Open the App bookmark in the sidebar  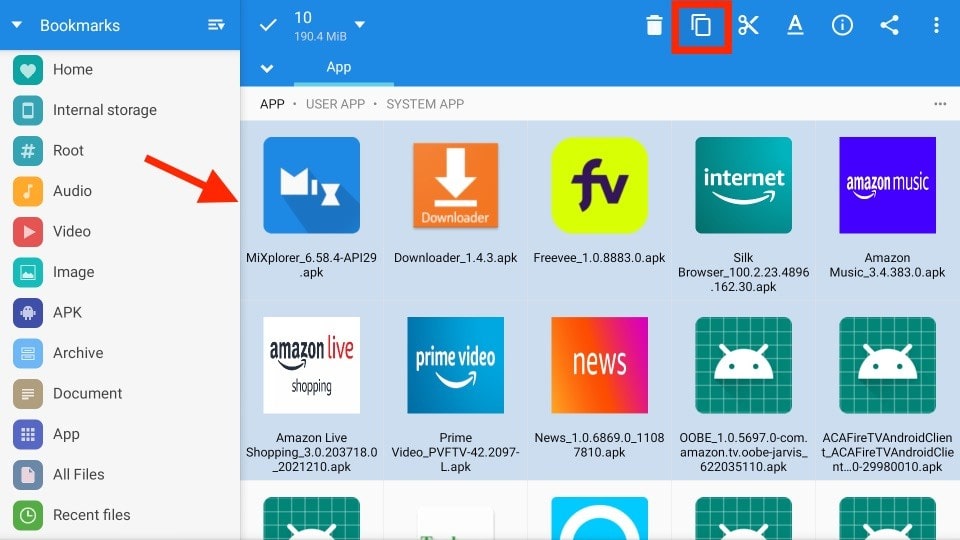coord(120,434)
